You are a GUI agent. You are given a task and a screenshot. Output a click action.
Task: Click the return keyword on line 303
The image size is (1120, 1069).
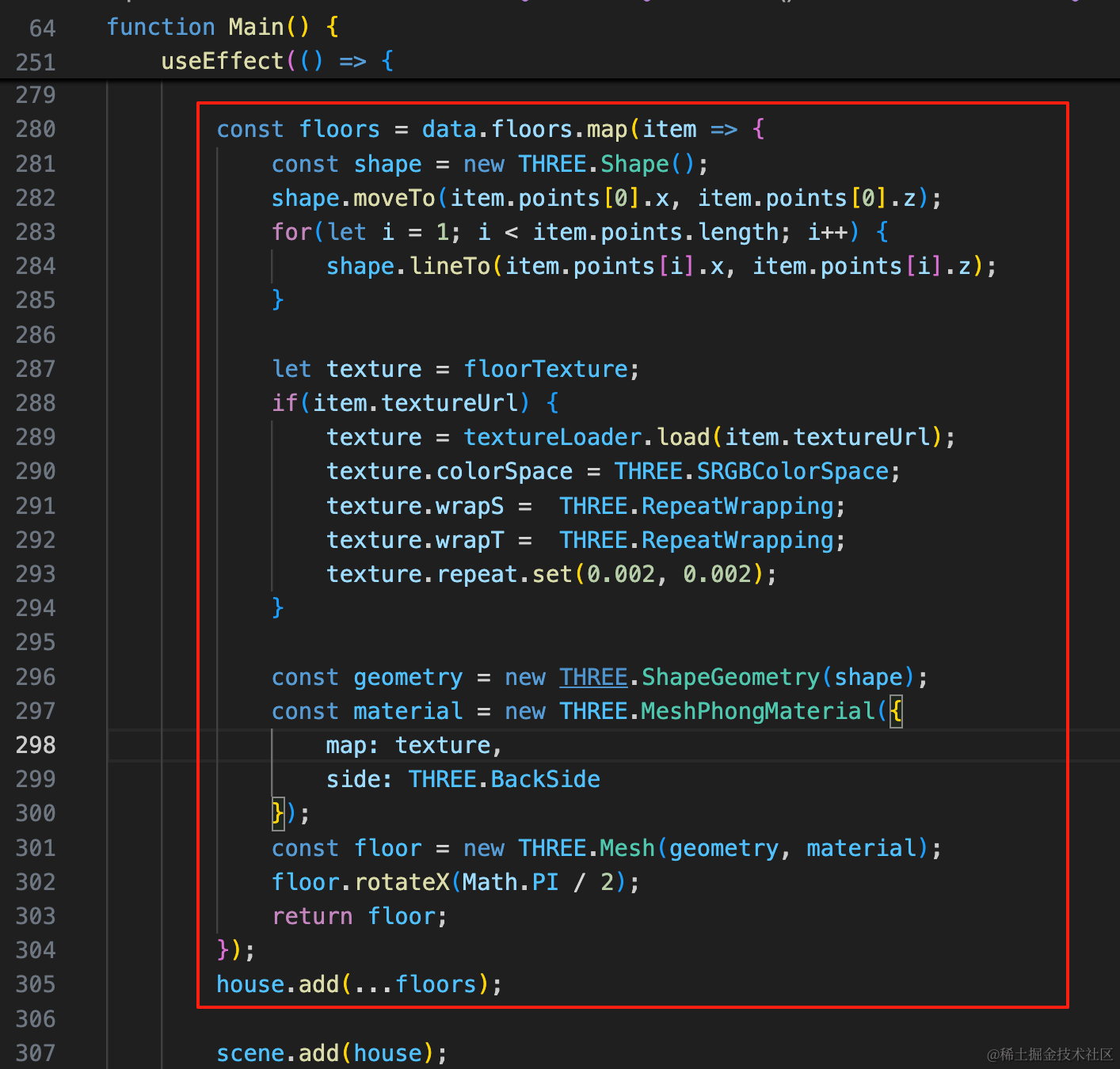[312, 916]
